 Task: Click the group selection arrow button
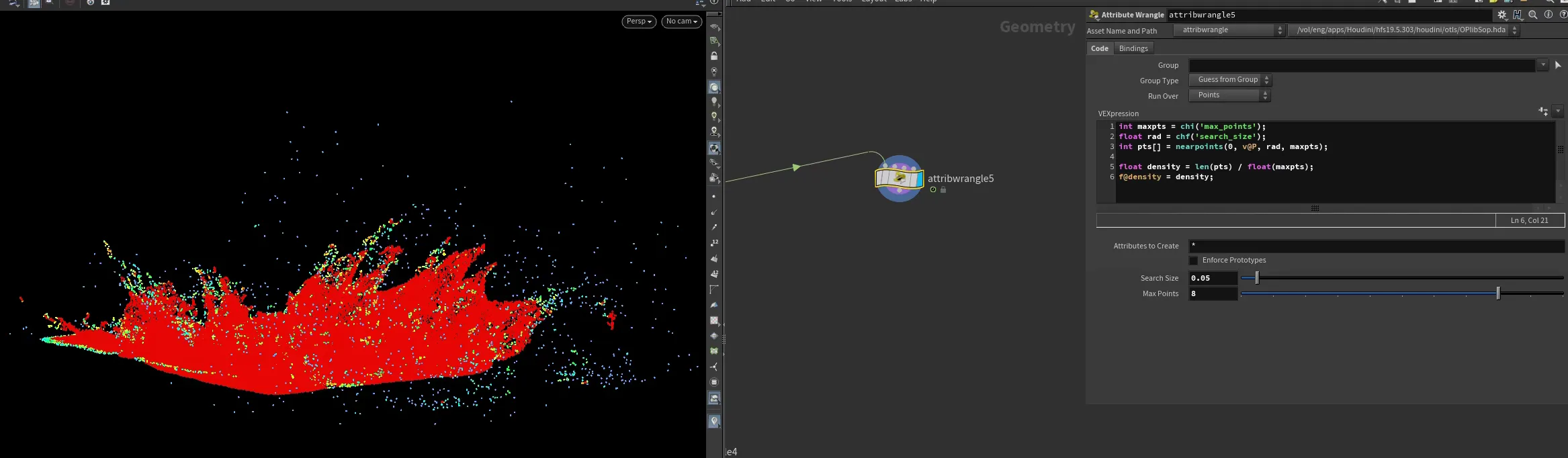coord(1558,65)
